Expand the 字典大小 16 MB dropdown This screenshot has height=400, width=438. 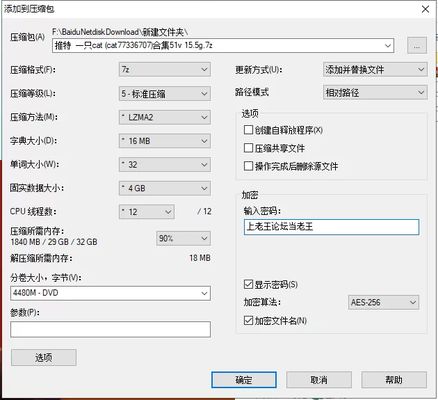tap(165, 141)
